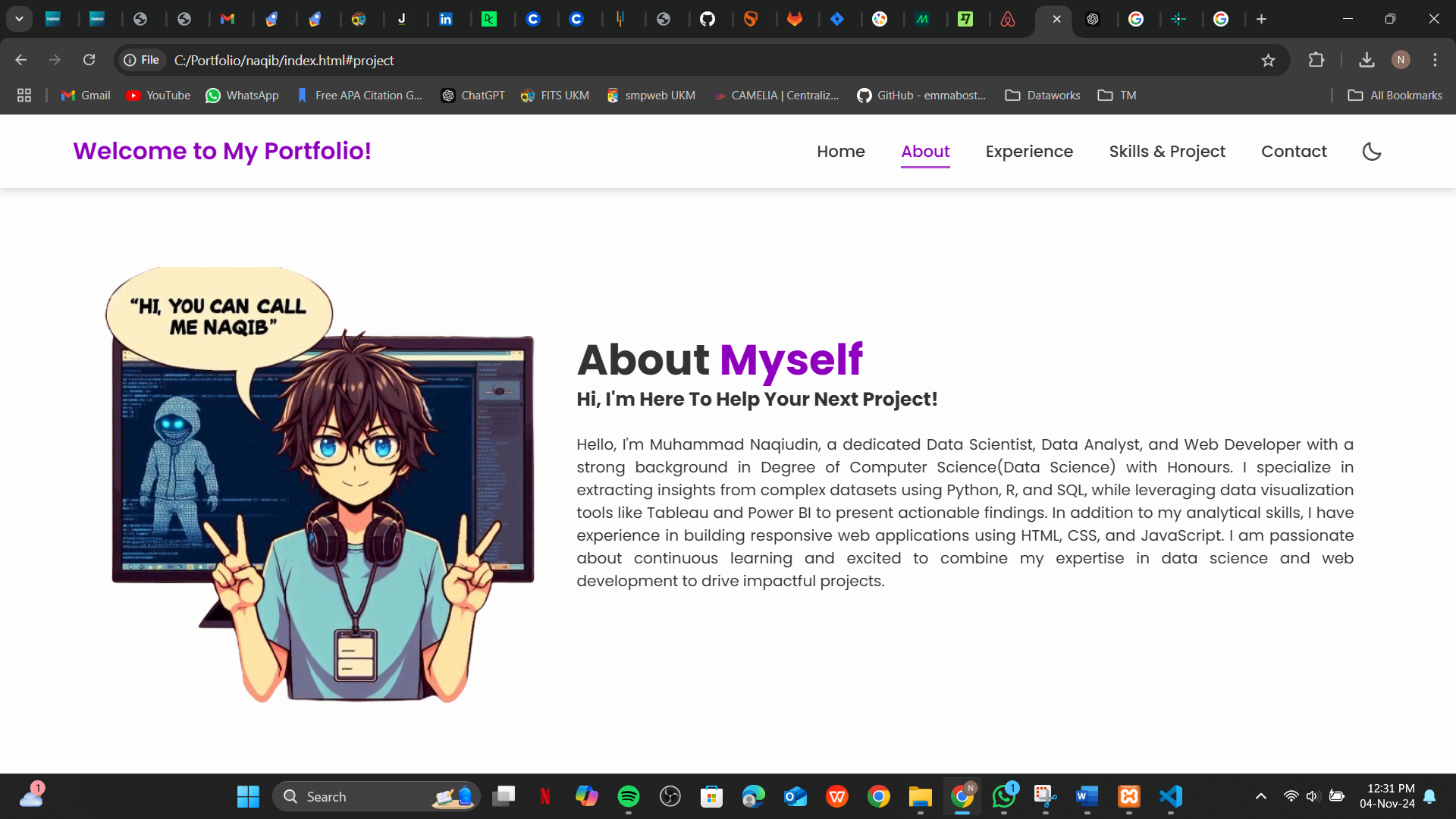The width and height of the screenshot is (1456, 819).
Task: Select Experience in the navigation bar
Action: click(1029, 152)
